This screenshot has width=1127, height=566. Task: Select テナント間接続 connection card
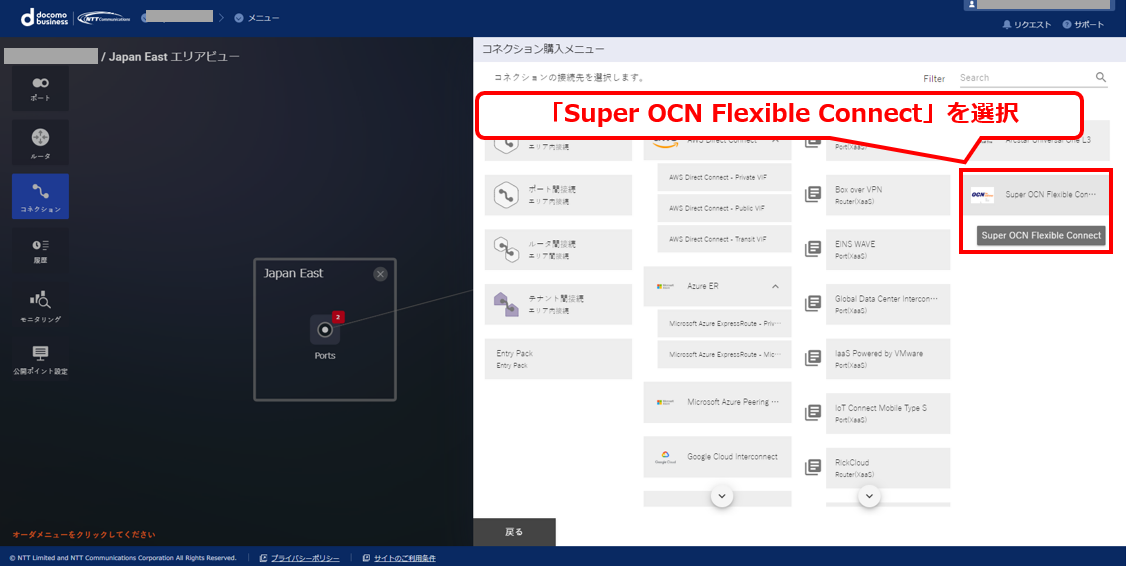click(x=558, y=304)
